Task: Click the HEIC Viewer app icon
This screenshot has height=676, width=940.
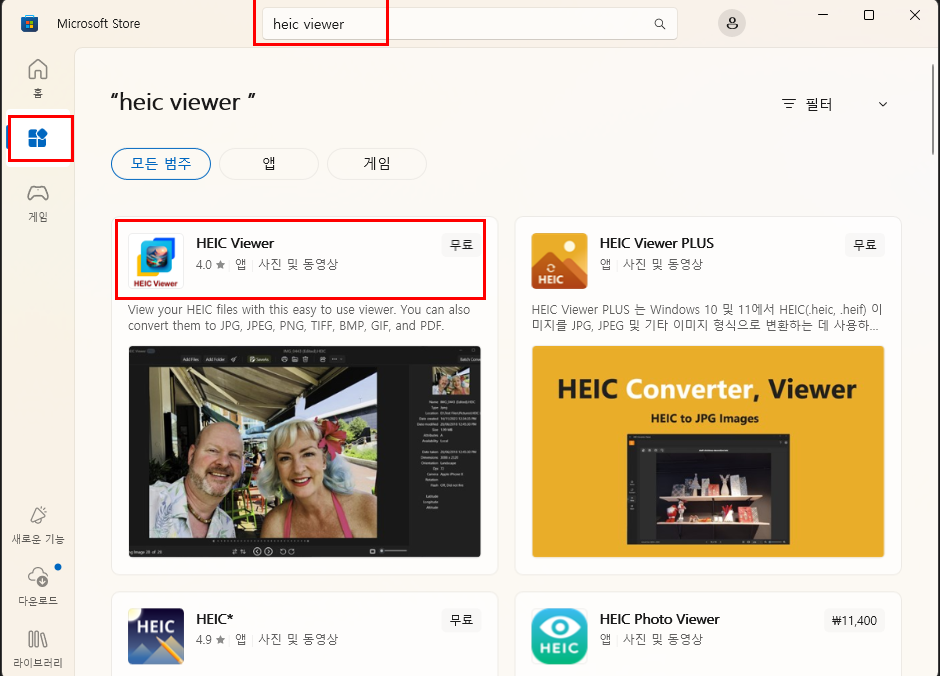Action: tap(156, 261)
